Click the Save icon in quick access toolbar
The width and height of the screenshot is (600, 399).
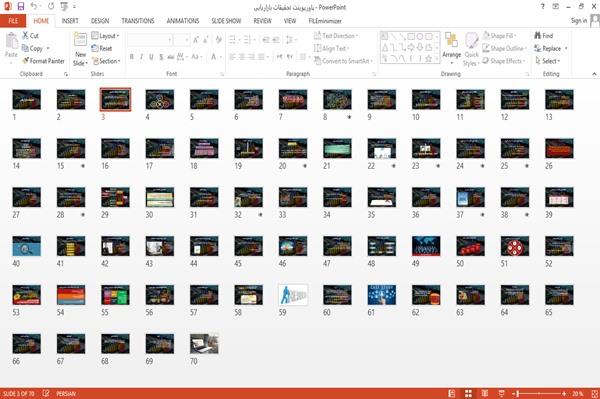(21, 6)
